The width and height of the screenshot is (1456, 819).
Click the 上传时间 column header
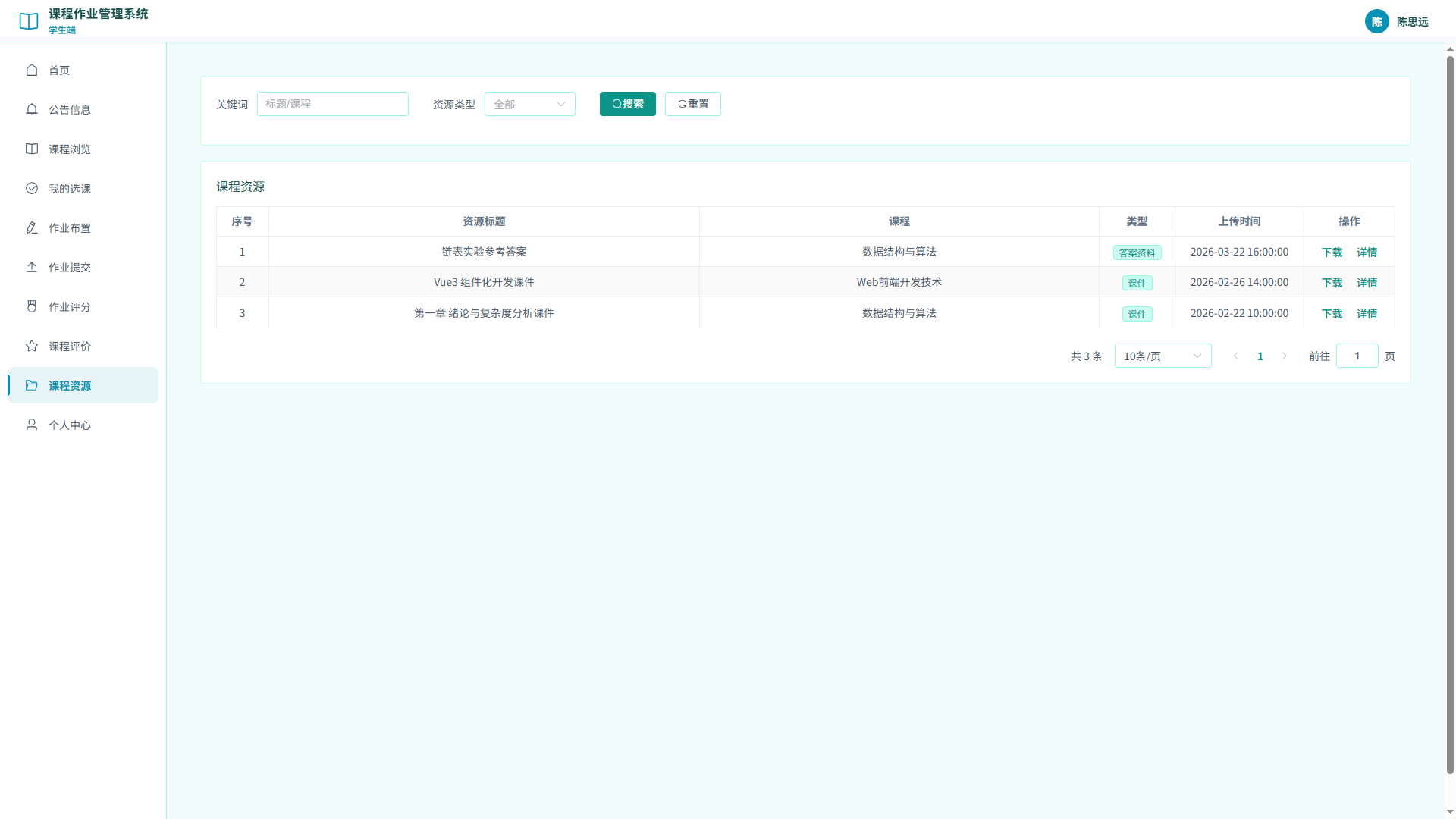click(1240, 221)
